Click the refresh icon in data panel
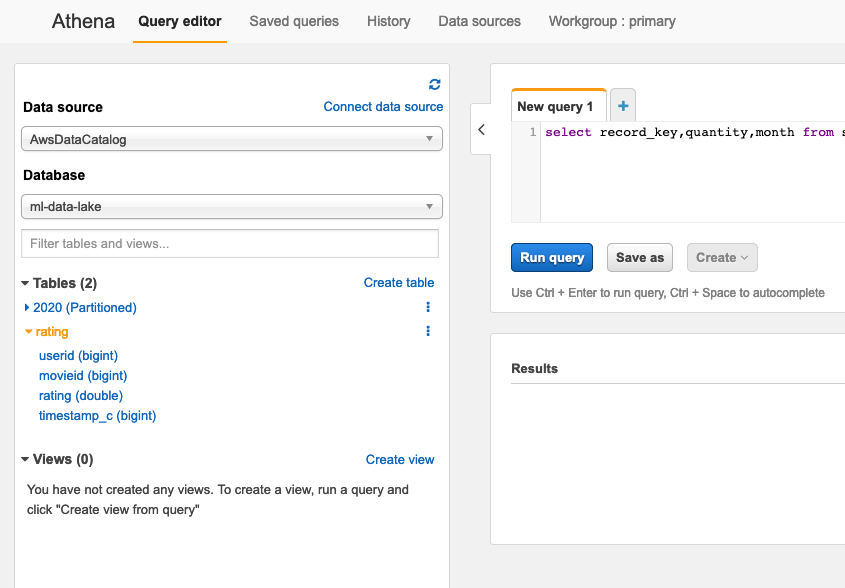Viewport: 845px width, 588px height. (434, 84)
